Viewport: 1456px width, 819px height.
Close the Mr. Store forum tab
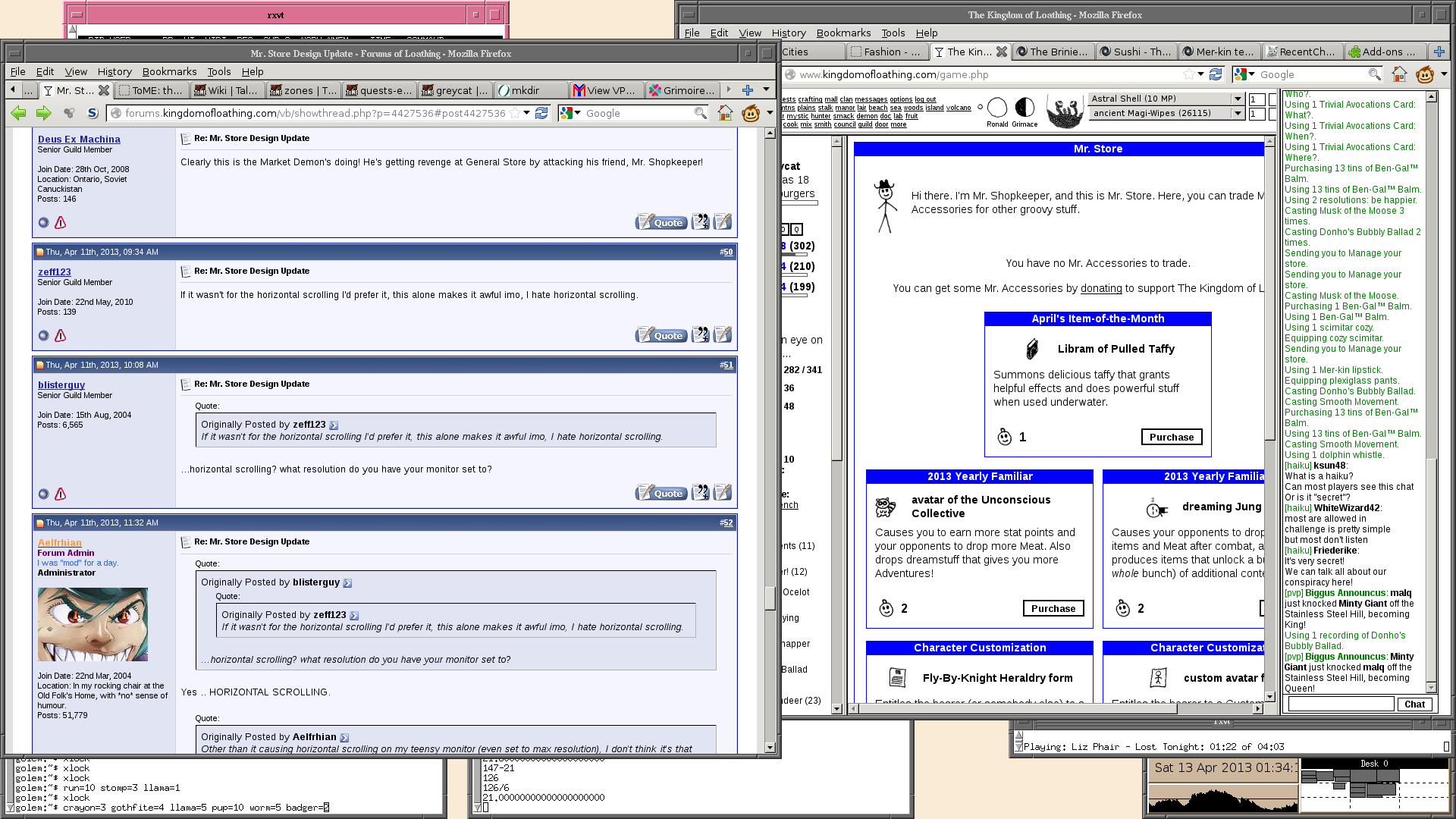pos(104,90)
